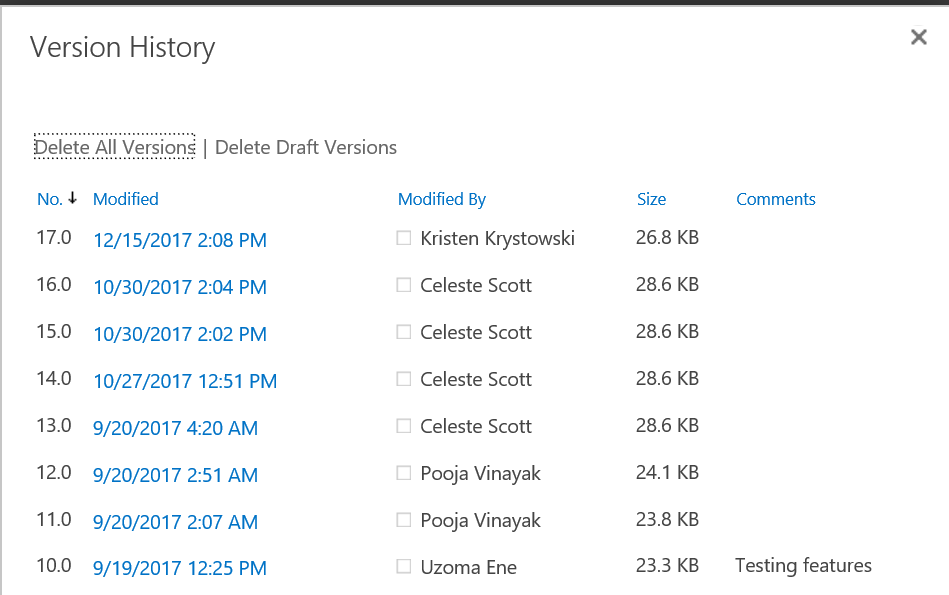Sort by Modified column header
This screenshot has height=595, width=949.
coord(126,199)
